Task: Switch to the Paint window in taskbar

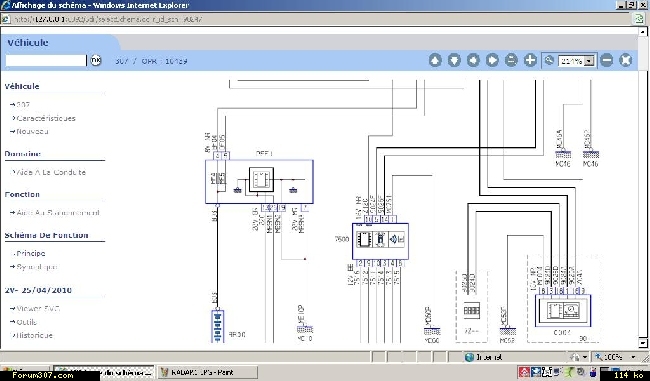Action: click(207, 373)
